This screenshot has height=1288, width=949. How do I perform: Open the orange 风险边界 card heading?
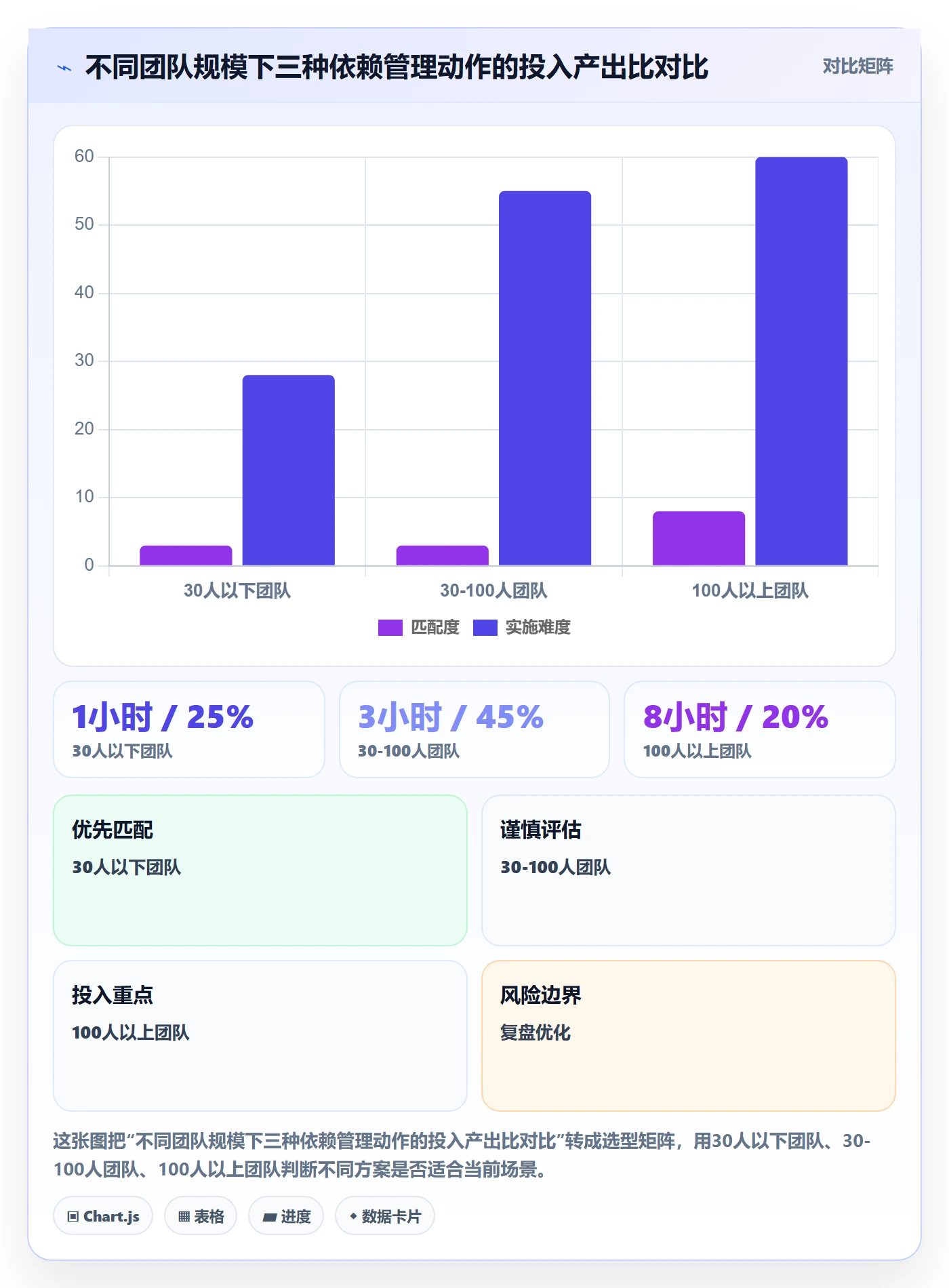pyautogui.click(x=541, y=995)
